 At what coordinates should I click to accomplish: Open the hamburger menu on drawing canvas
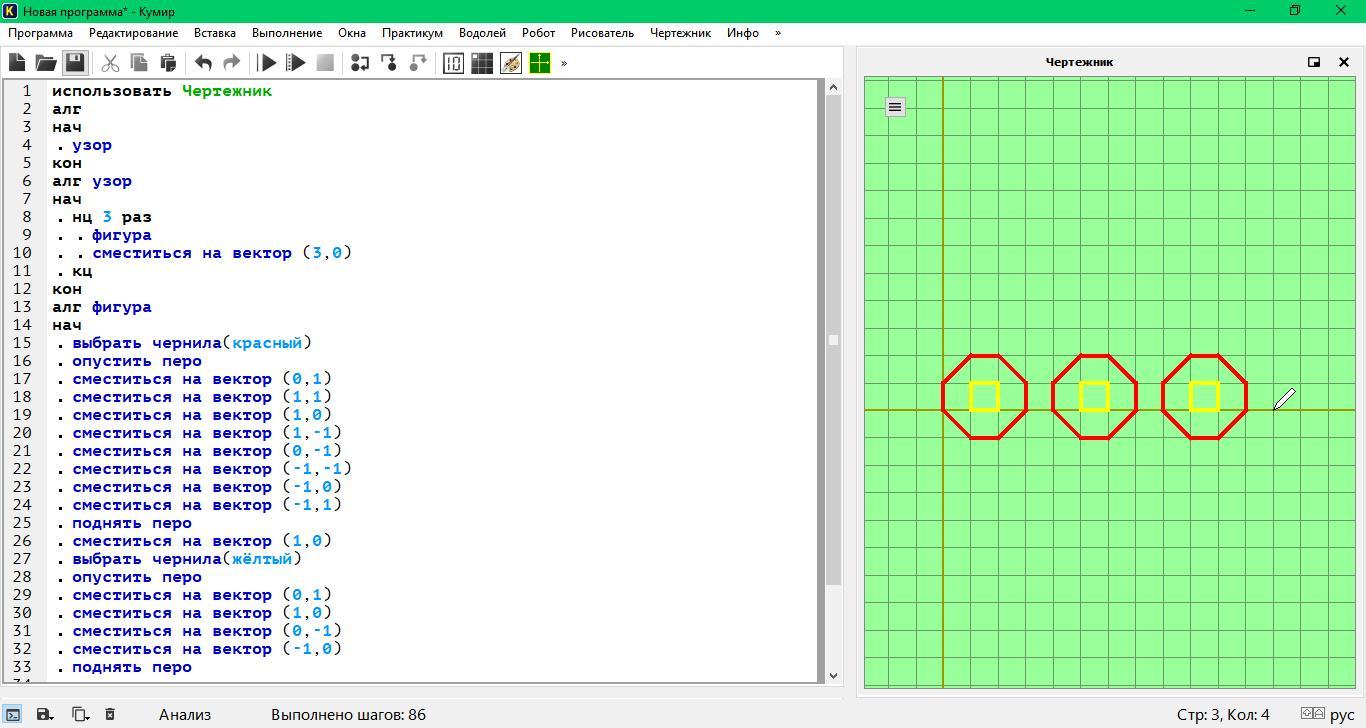click(895, 107)
